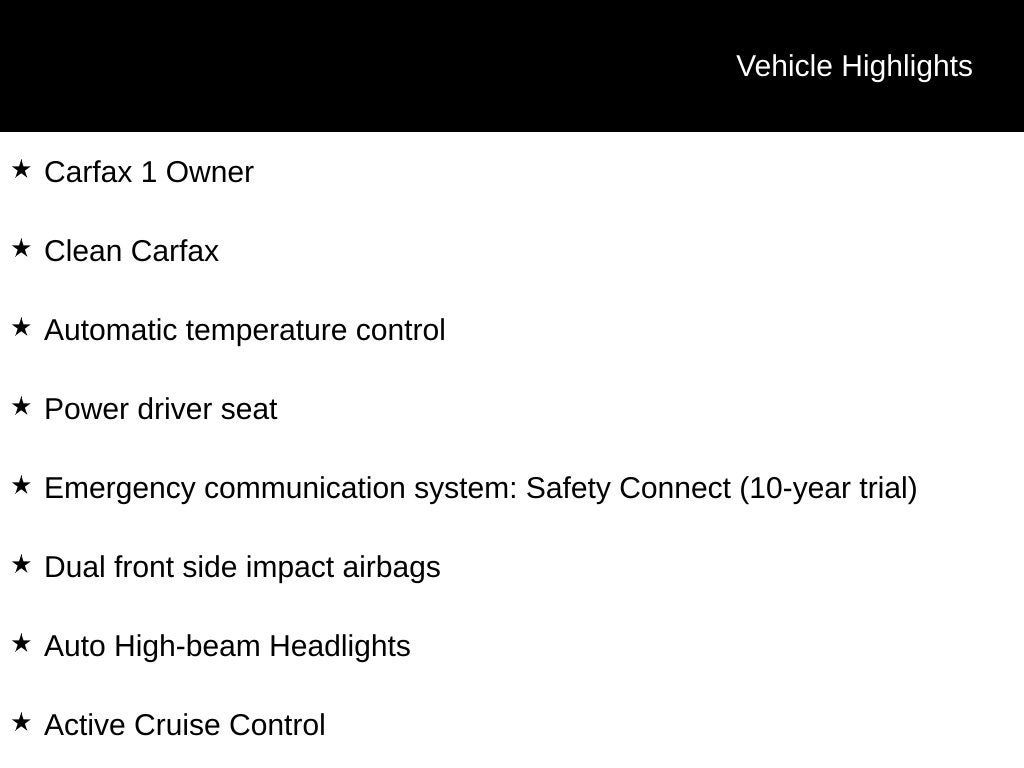Click the Clean Carfax highlight
Image resolution: width=1024 pixels, height=768 pixels.
(x=131, y=251)
